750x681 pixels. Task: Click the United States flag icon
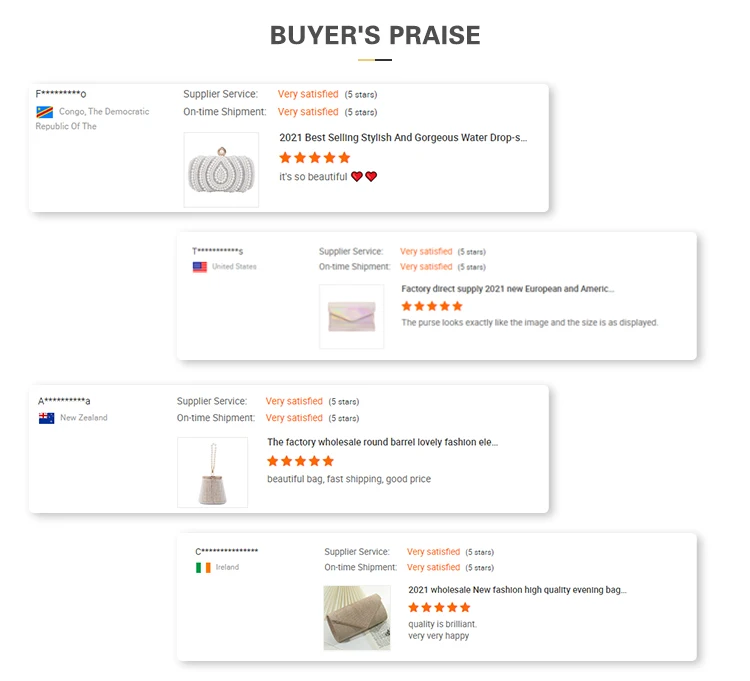tap(200, 267)
